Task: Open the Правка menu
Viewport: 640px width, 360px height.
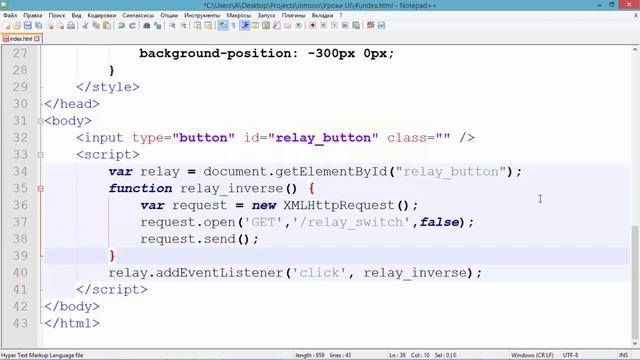Action: tap(33, 15)
